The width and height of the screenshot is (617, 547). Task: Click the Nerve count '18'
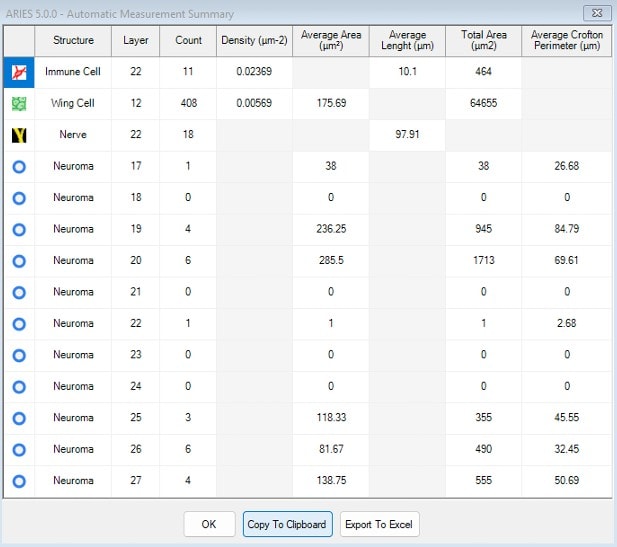(x=188, y=135)
